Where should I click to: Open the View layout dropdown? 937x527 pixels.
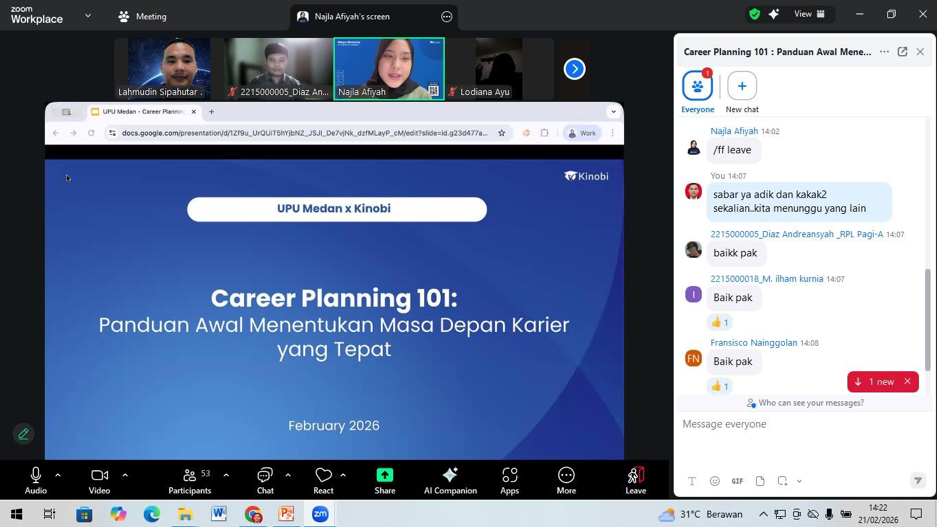[x=809, y=14]
